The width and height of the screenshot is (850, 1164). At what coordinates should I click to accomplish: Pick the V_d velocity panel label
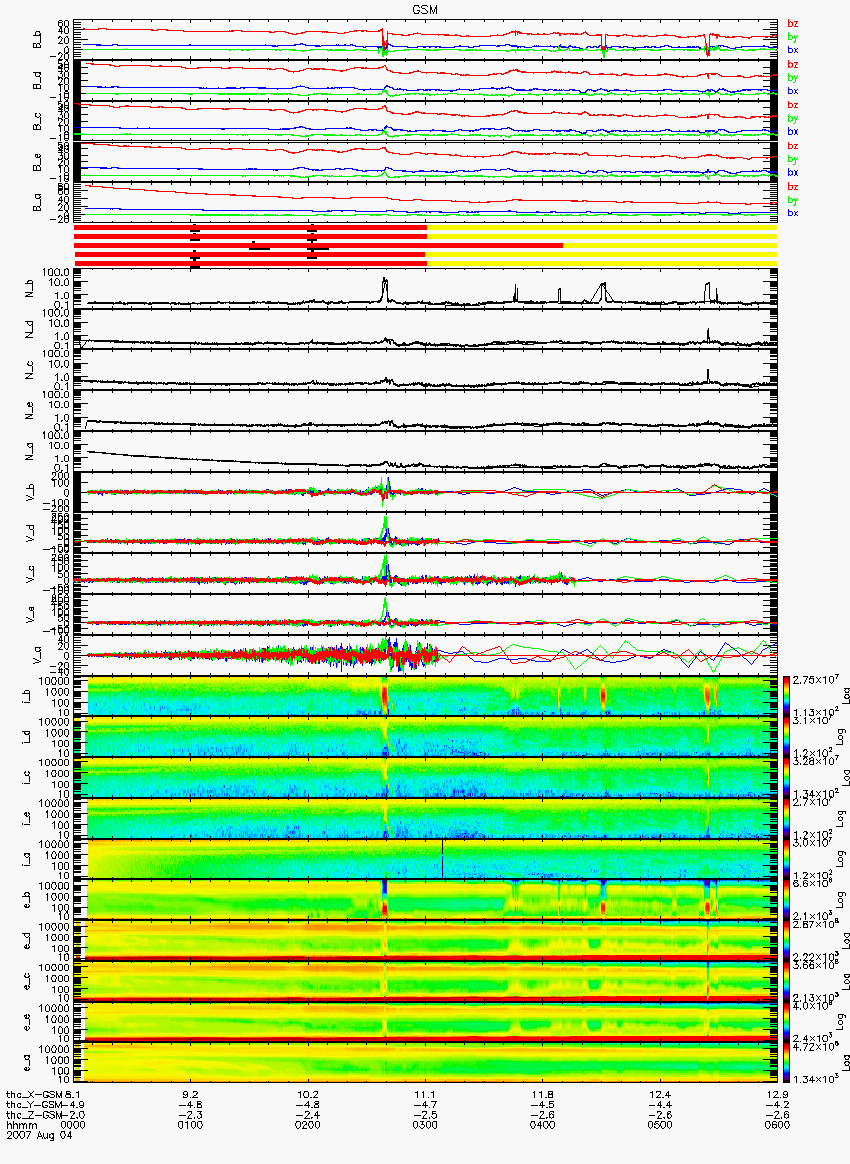click(30, 532)
